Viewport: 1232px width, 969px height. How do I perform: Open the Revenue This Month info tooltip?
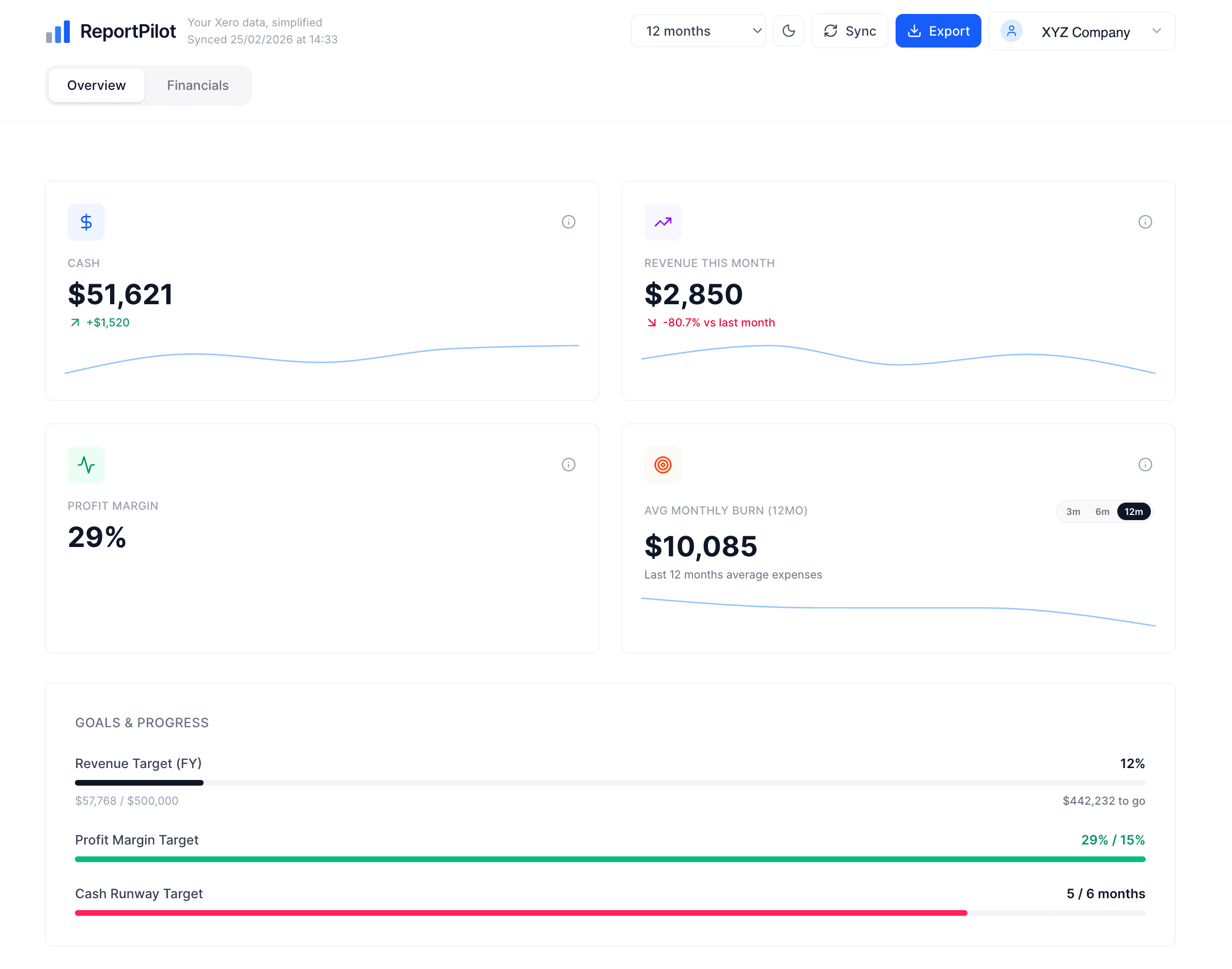coord(1145,221)
